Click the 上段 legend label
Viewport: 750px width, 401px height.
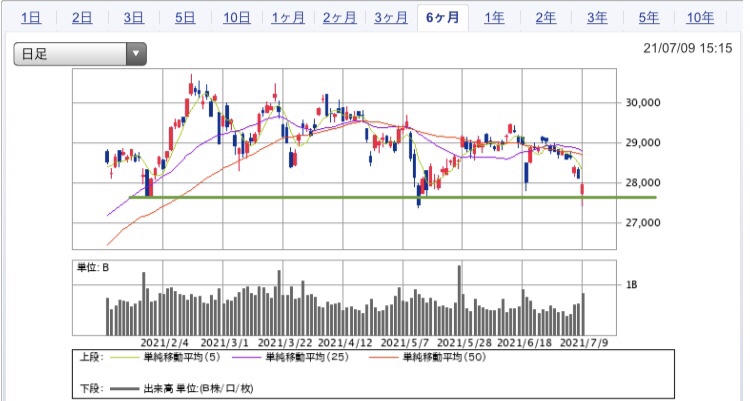91,357
